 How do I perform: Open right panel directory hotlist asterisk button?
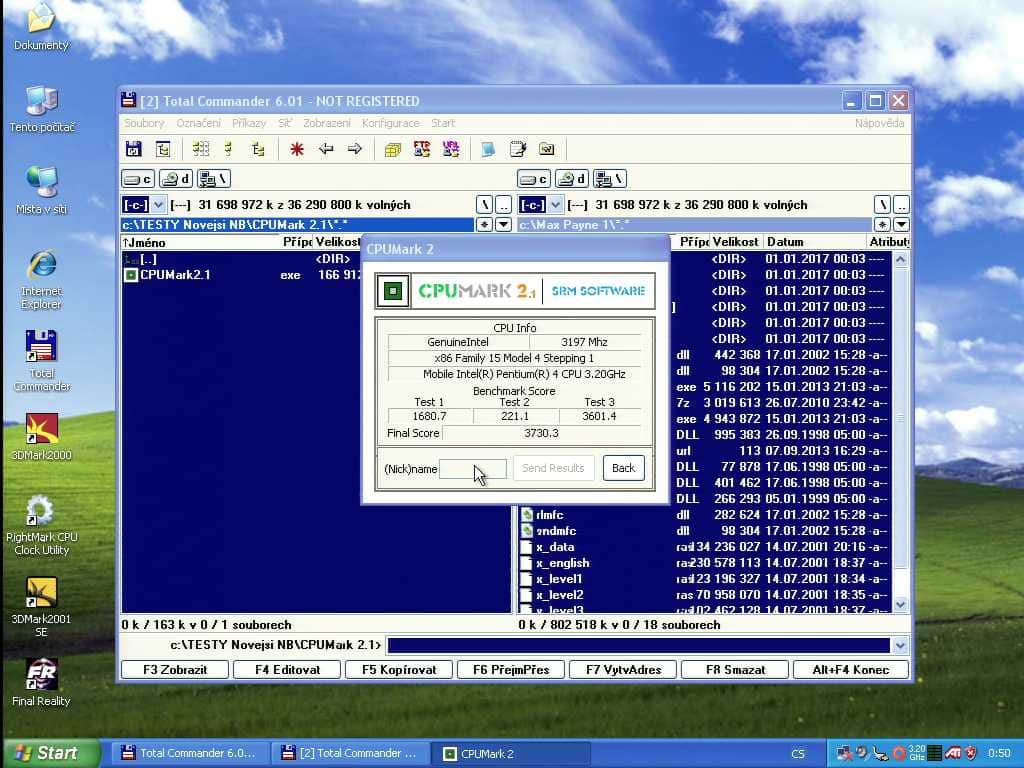[x=883, y=225]
